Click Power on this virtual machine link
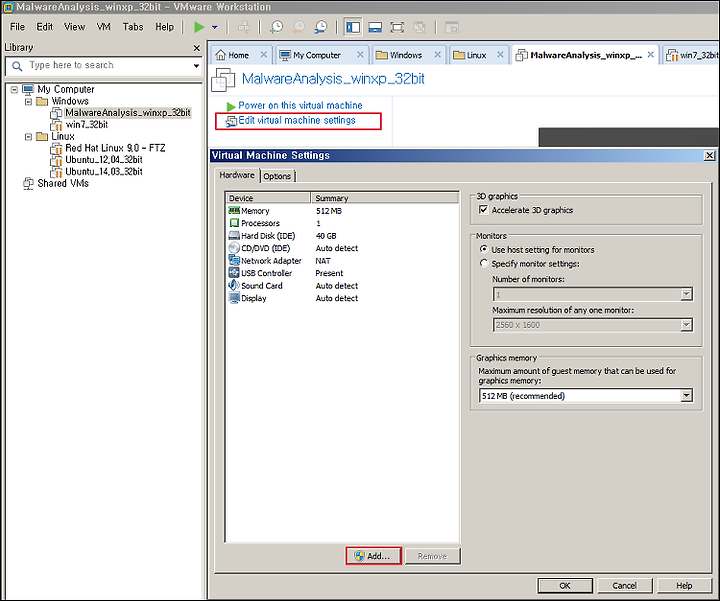 pos(300,106)
